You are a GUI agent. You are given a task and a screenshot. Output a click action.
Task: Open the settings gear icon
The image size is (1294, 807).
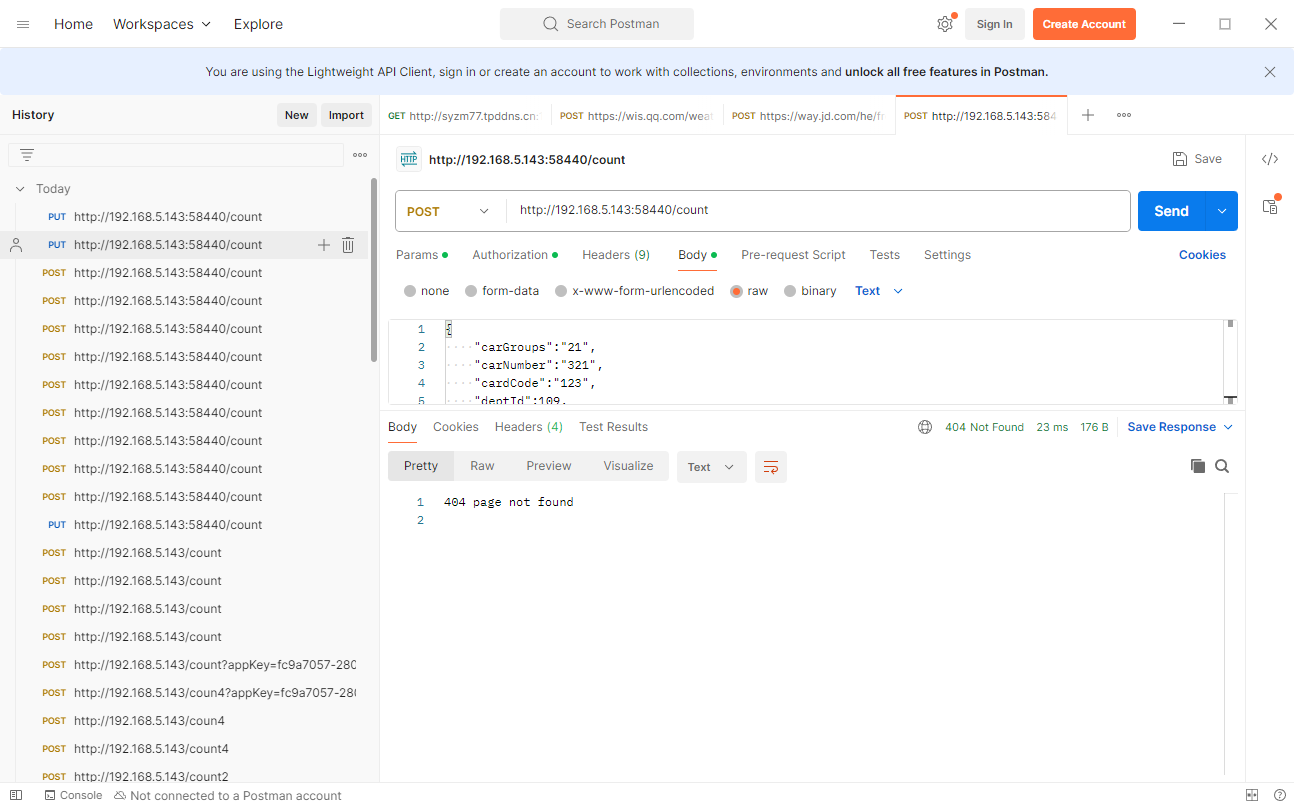point(945,24)
